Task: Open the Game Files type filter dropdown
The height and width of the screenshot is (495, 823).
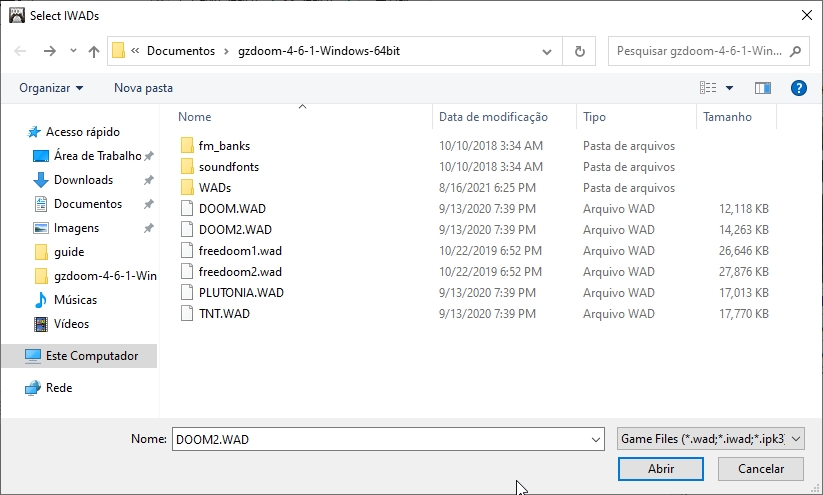Action: click(x=711, y=439)
